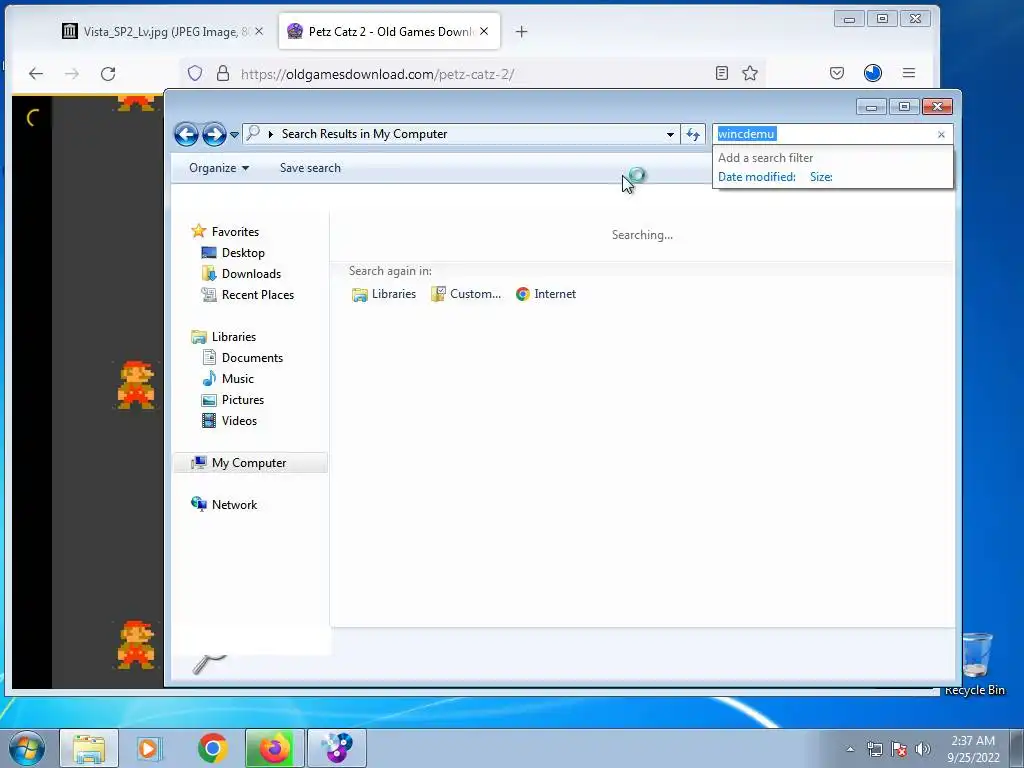This screenshot has height=768, width=1024.
Task: Click Search Results in My Computer breadcrumb
Action: click(364, 134)
